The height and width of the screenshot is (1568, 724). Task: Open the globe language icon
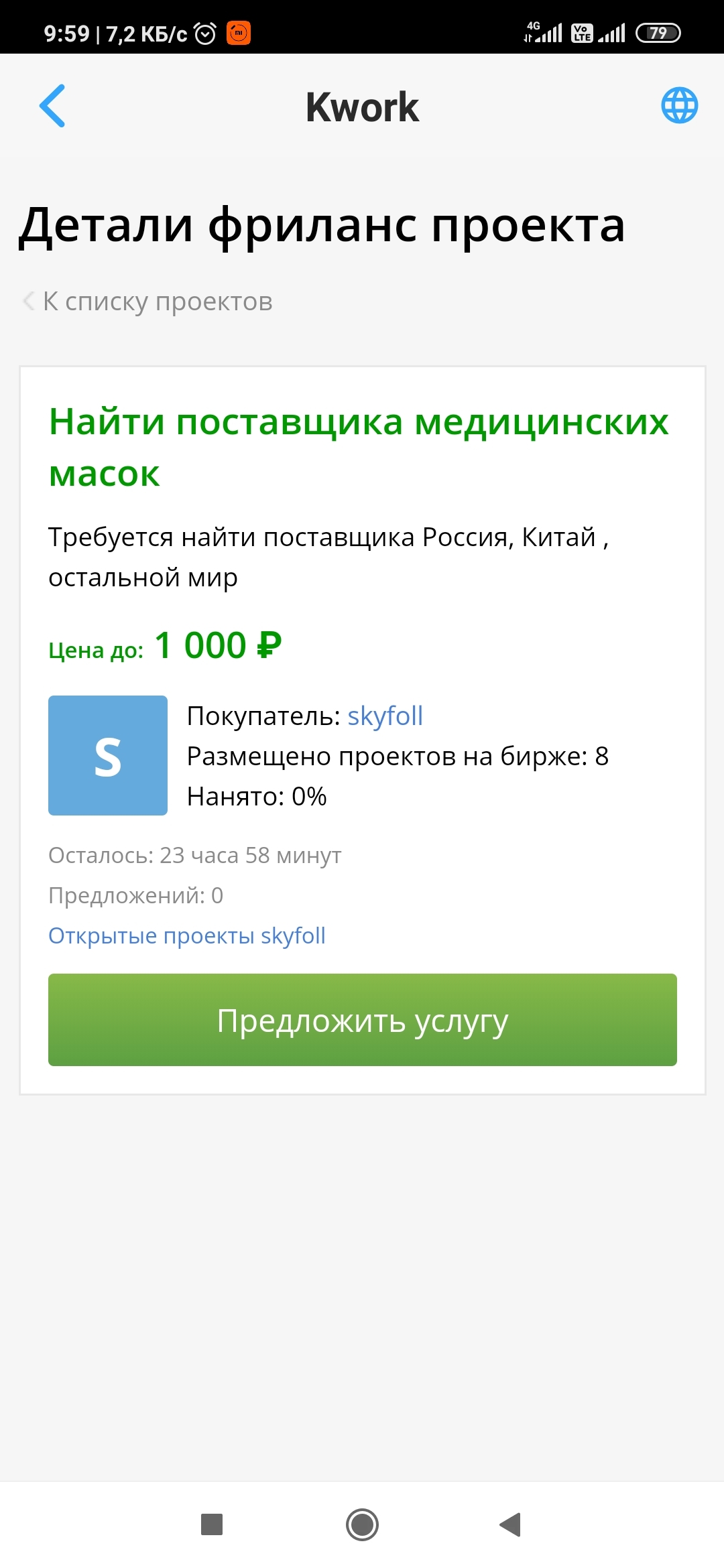679,106
